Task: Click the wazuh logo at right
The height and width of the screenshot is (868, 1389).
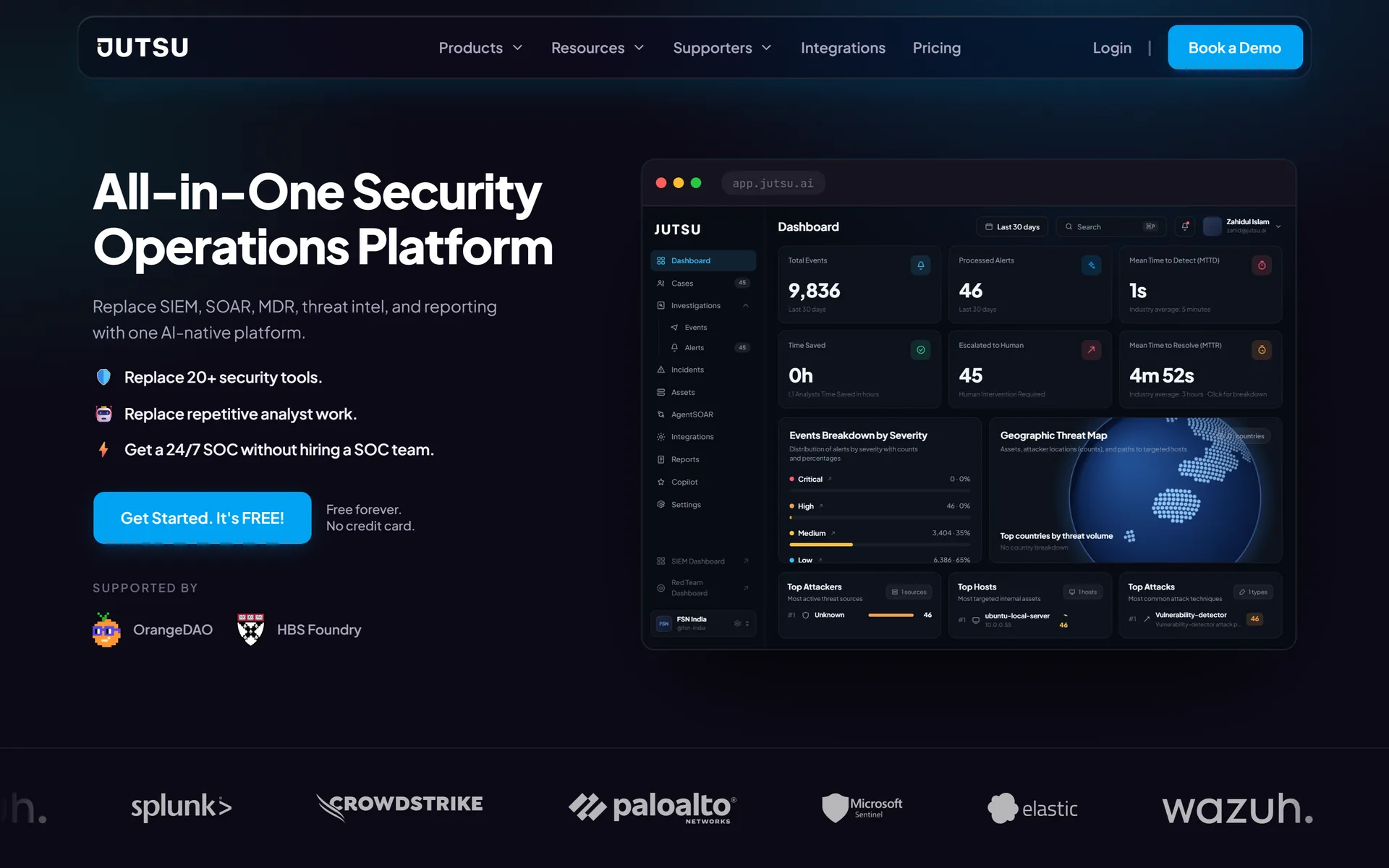Action: tap(1238, 808)
